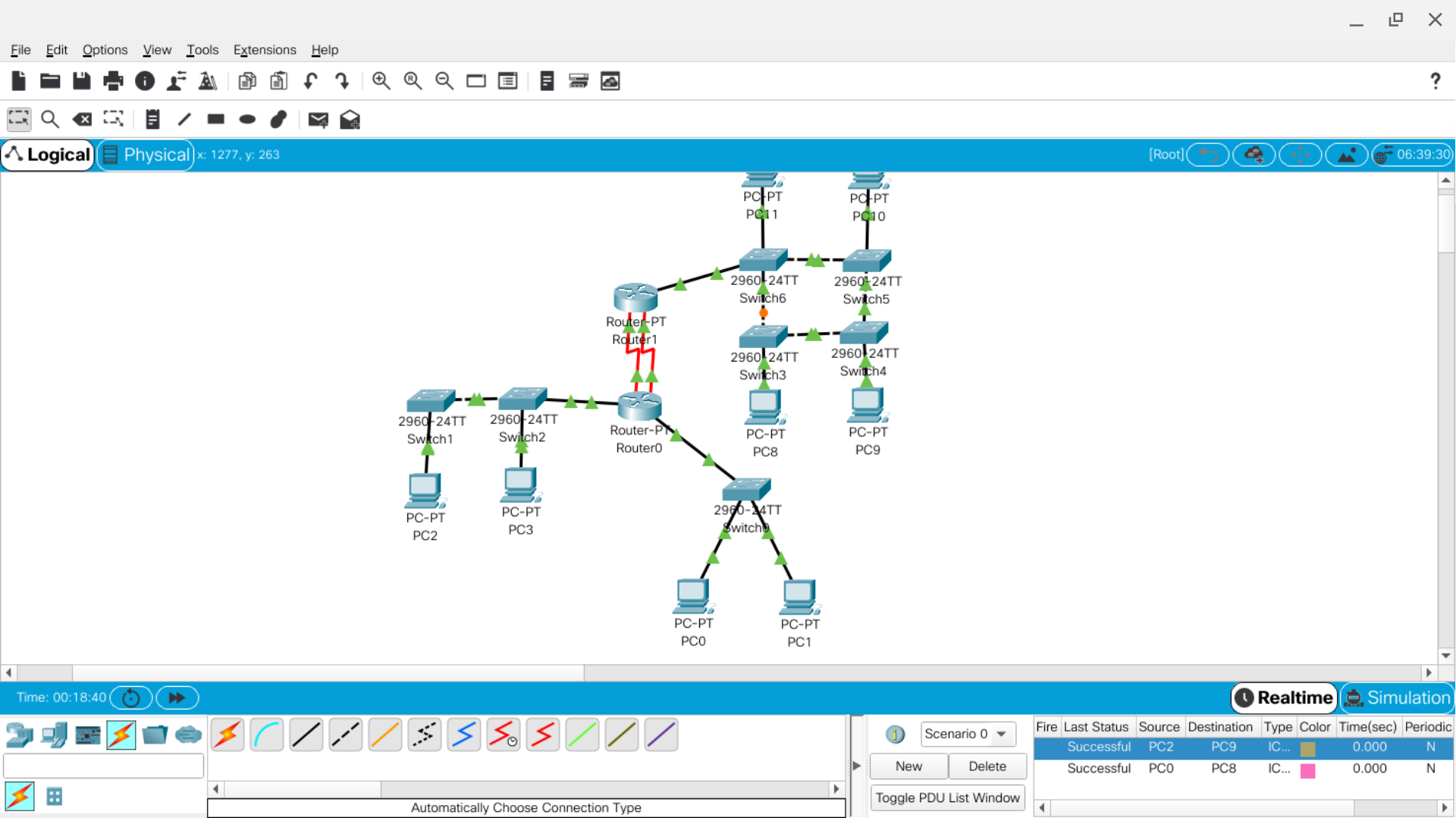Select the Console cable connection icon
The image size is (1456, 818).
267,735
